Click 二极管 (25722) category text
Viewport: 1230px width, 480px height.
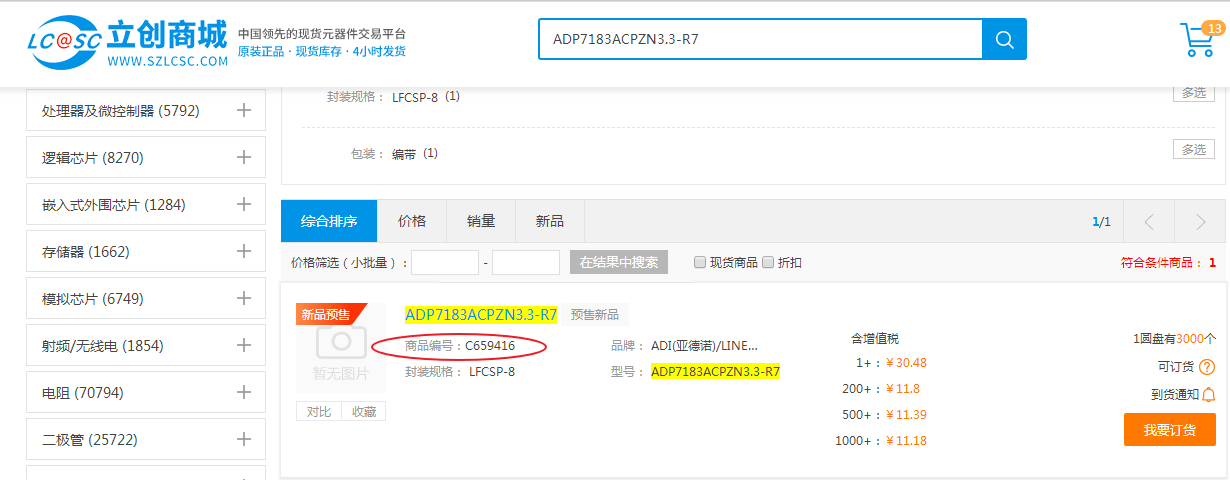90,440
